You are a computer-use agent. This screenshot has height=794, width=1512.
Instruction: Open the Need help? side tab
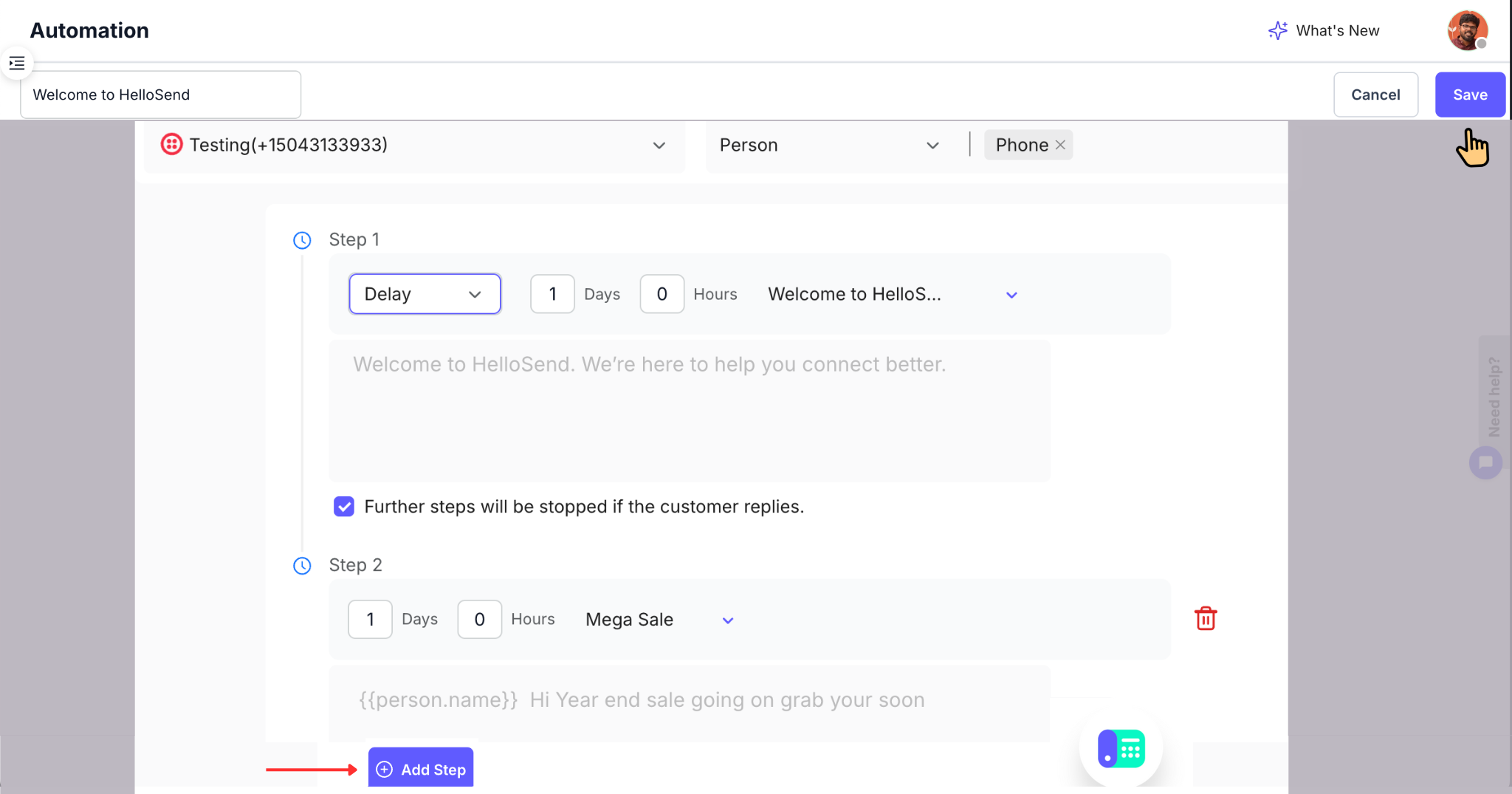tap(1494, 397)
